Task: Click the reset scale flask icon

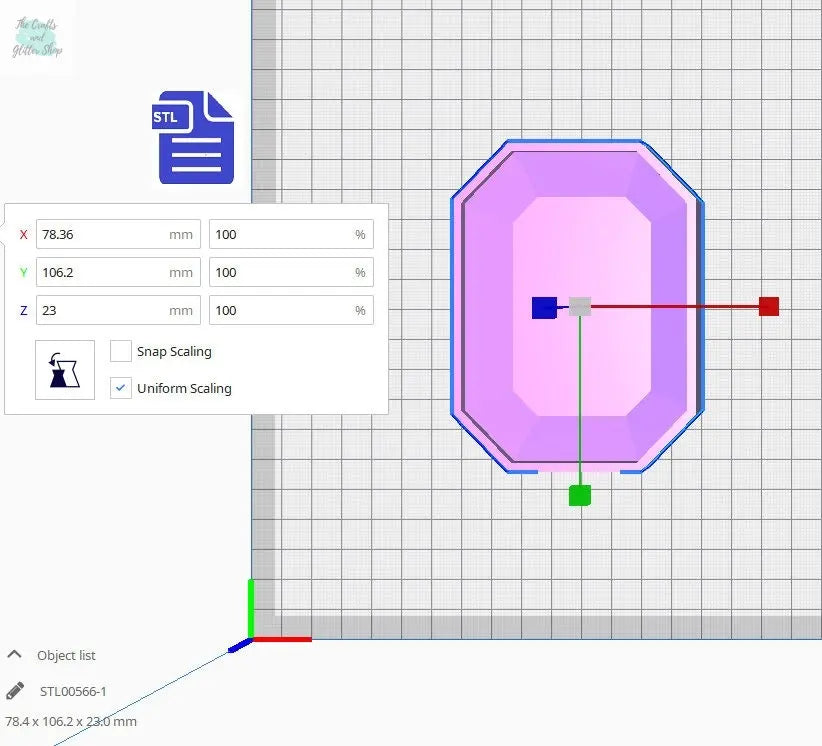Action: click(x=65, y=369)
